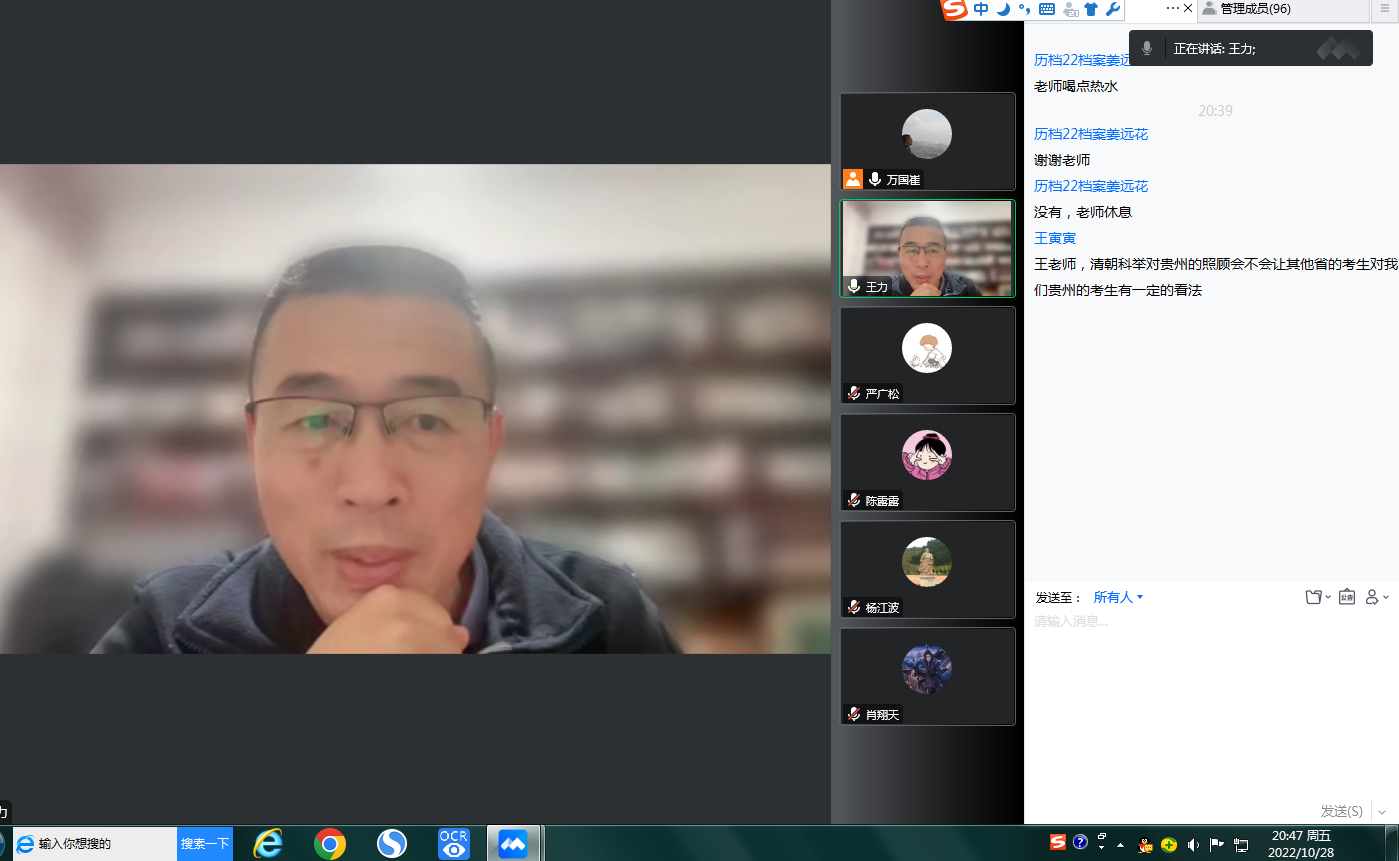Open volume speaker tray icon
1399x861 pixels.
(x=1193, y=844)
